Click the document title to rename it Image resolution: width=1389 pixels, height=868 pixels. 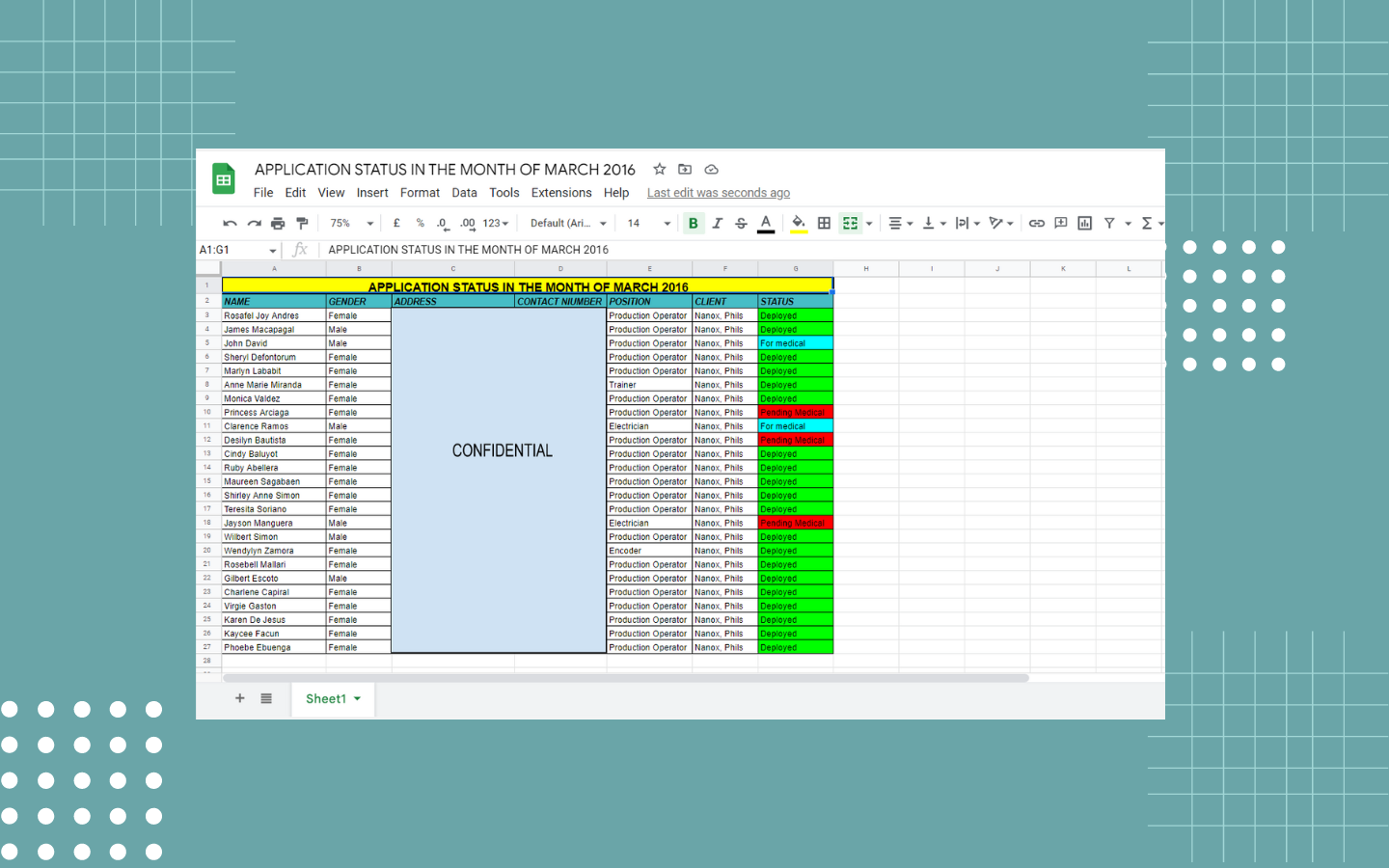point(445,170)
